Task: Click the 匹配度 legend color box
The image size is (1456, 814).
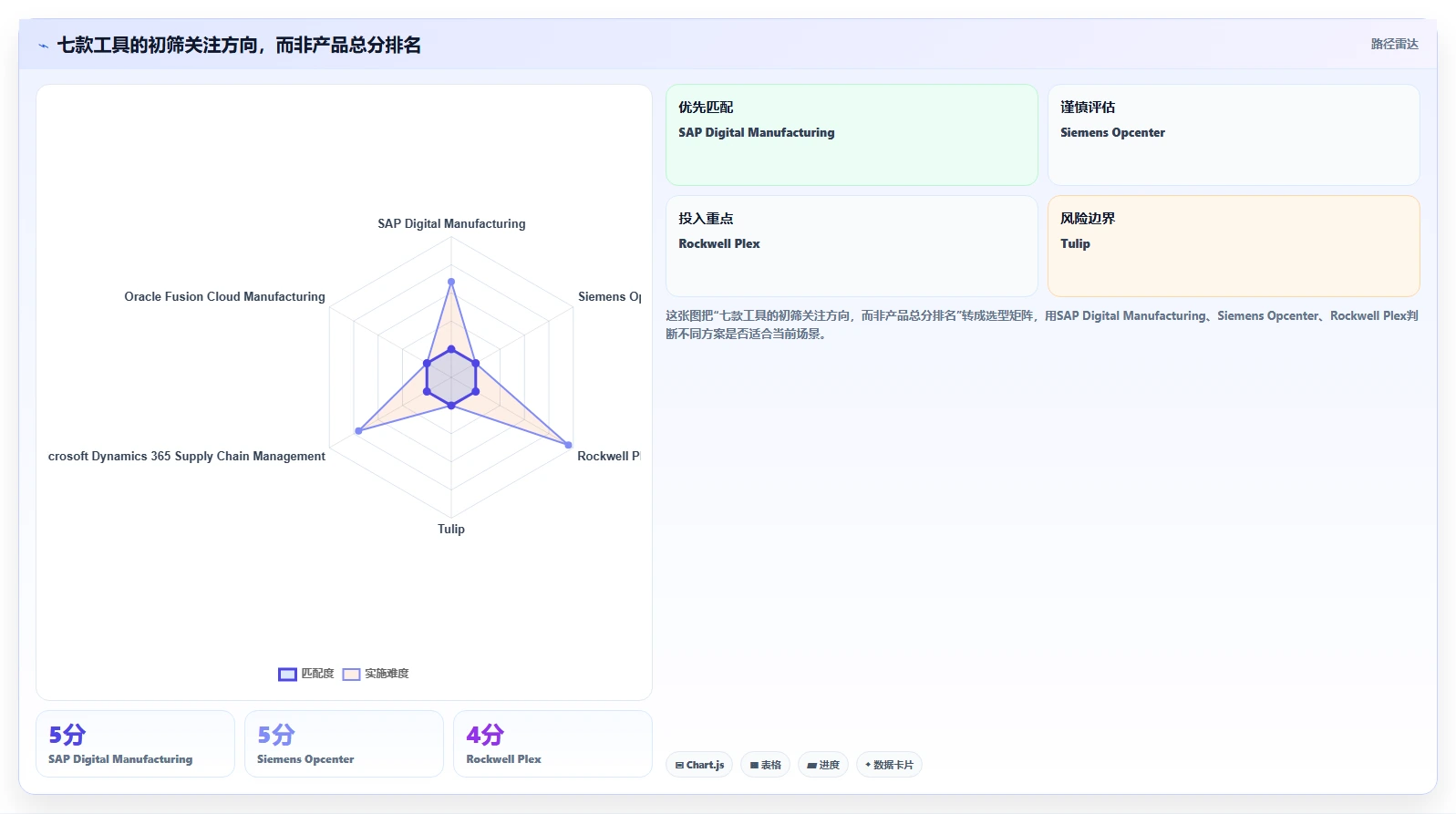Action: (287, 674)
